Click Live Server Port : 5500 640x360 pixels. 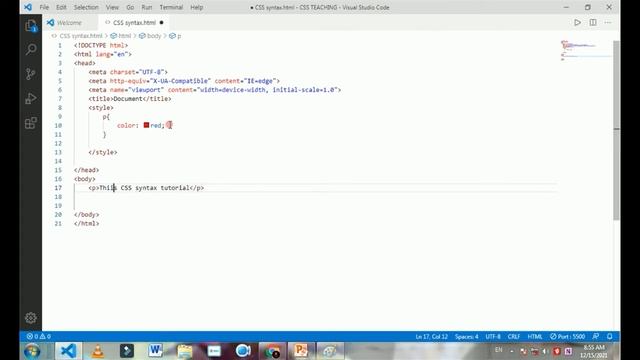(x=567, y=336)
